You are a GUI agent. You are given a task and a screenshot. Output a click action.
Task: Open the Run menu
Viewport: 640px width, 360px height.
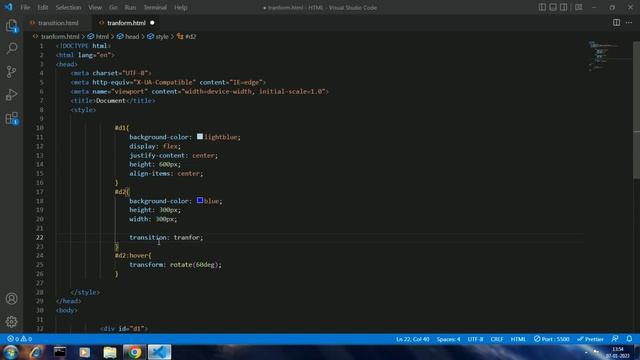pyautogui.click(x=130, y=7)
